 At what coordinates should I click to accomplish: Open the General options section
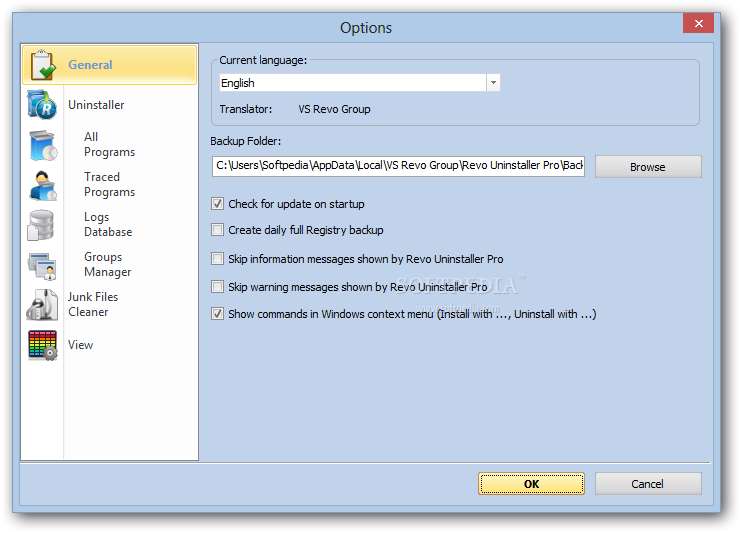click(110, 65)
